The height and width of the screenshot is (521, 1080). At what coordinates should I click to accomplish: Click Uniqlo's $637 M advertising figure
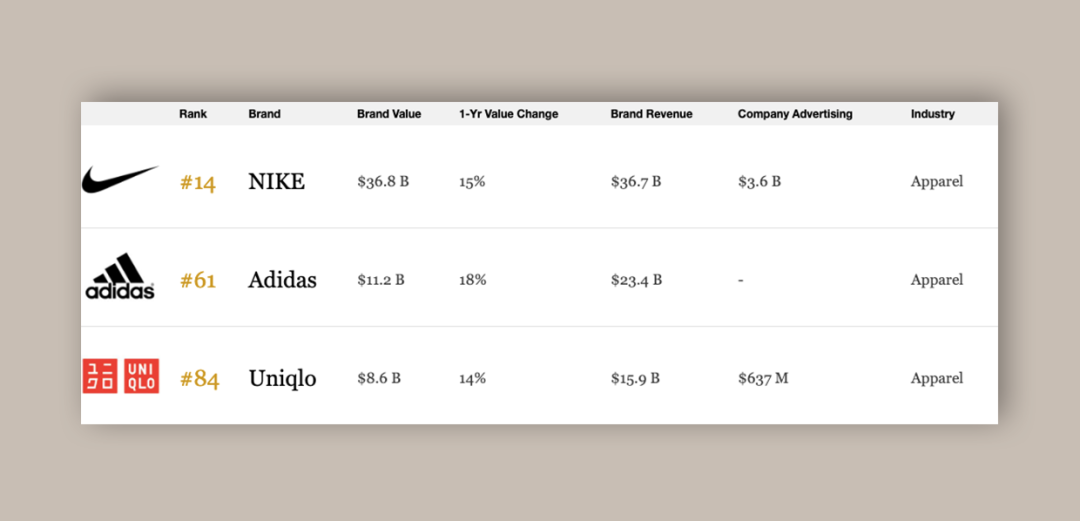(x=763, y=378)
